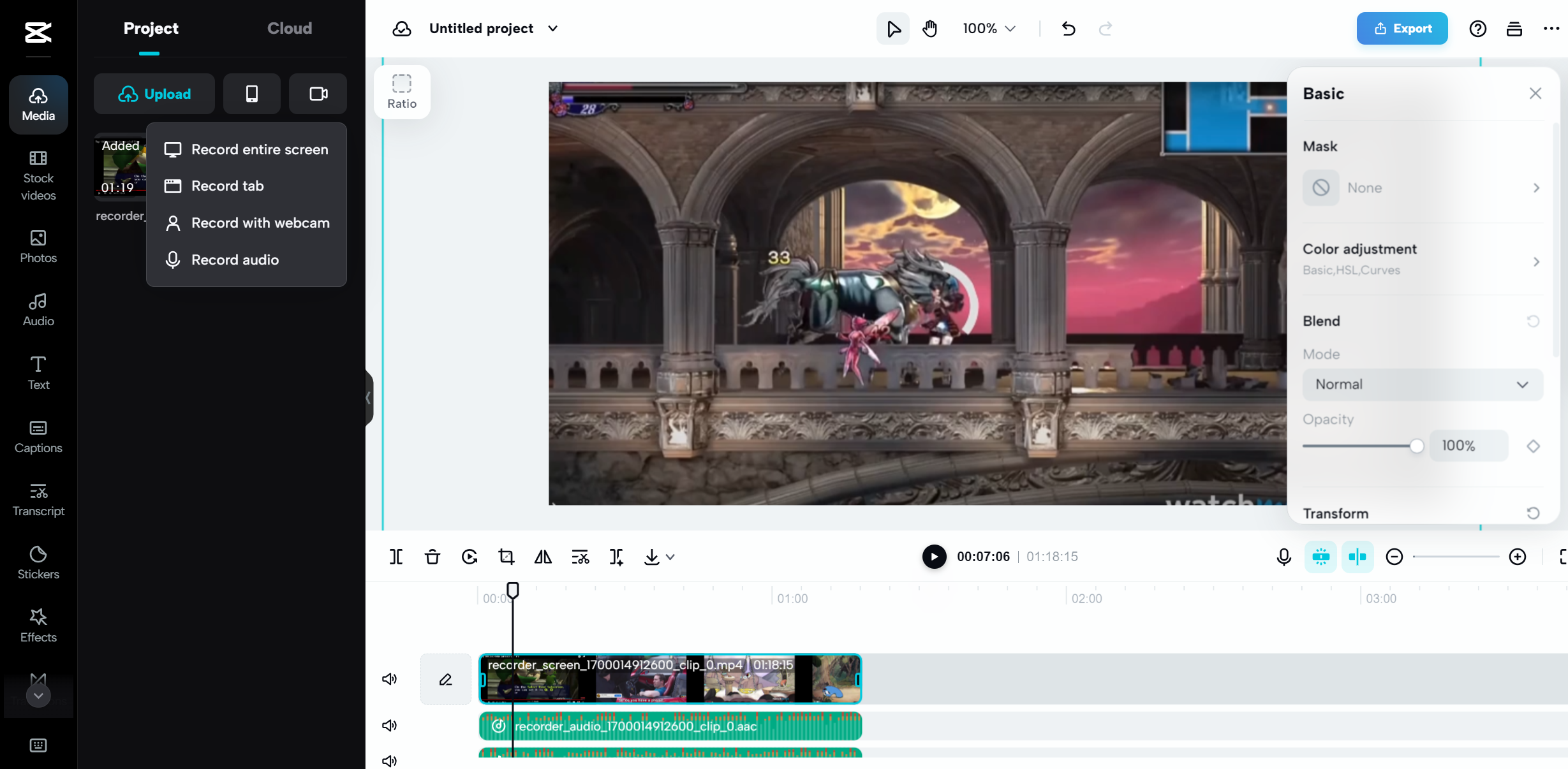The width and height of the screenshot is (1568, 769).
Task: Select the crop tool icon
Action: [x=506, y=556]
